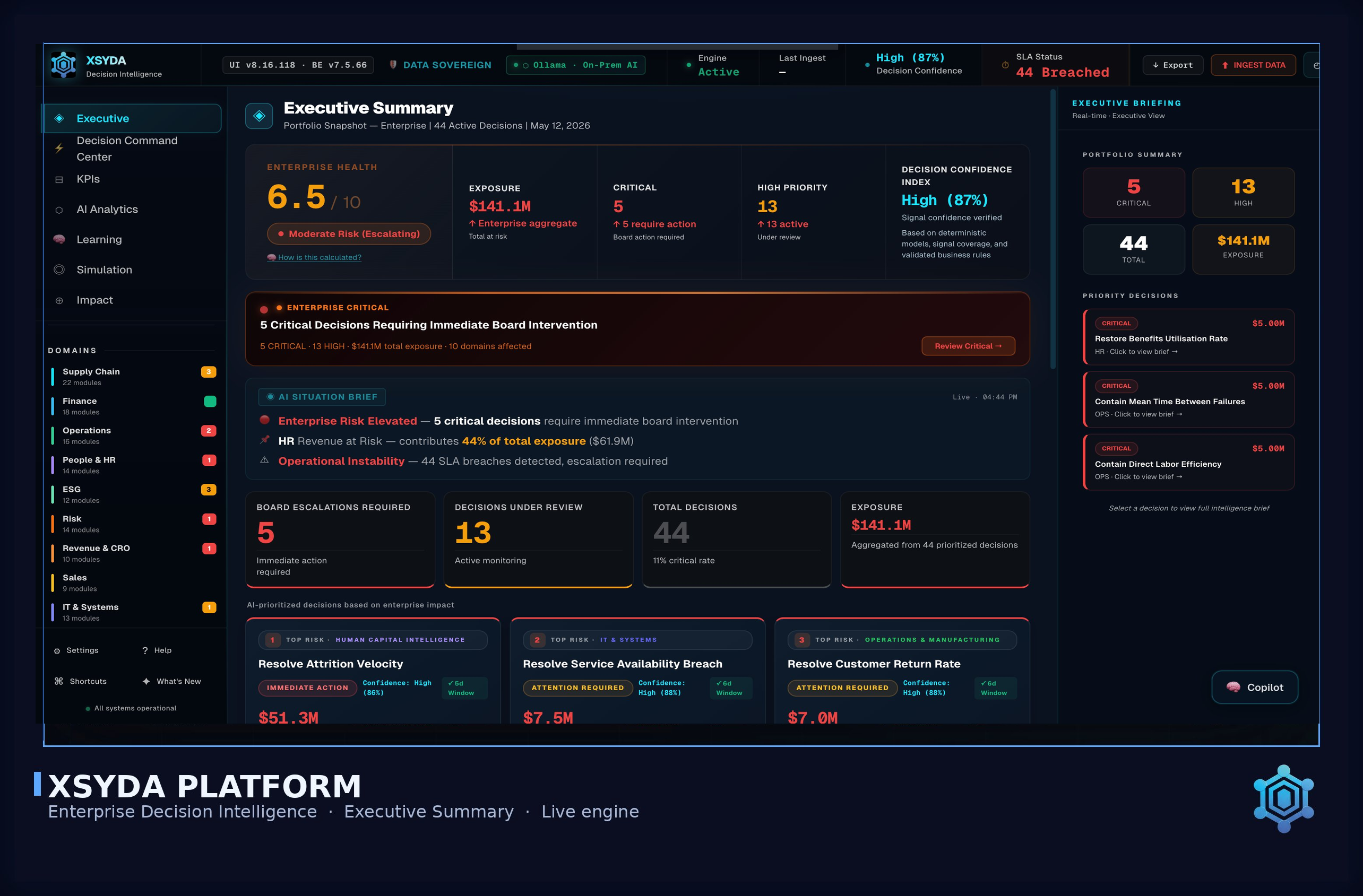Click the 5 CRITICAL portfolio summary tile

pos(1133,193)
